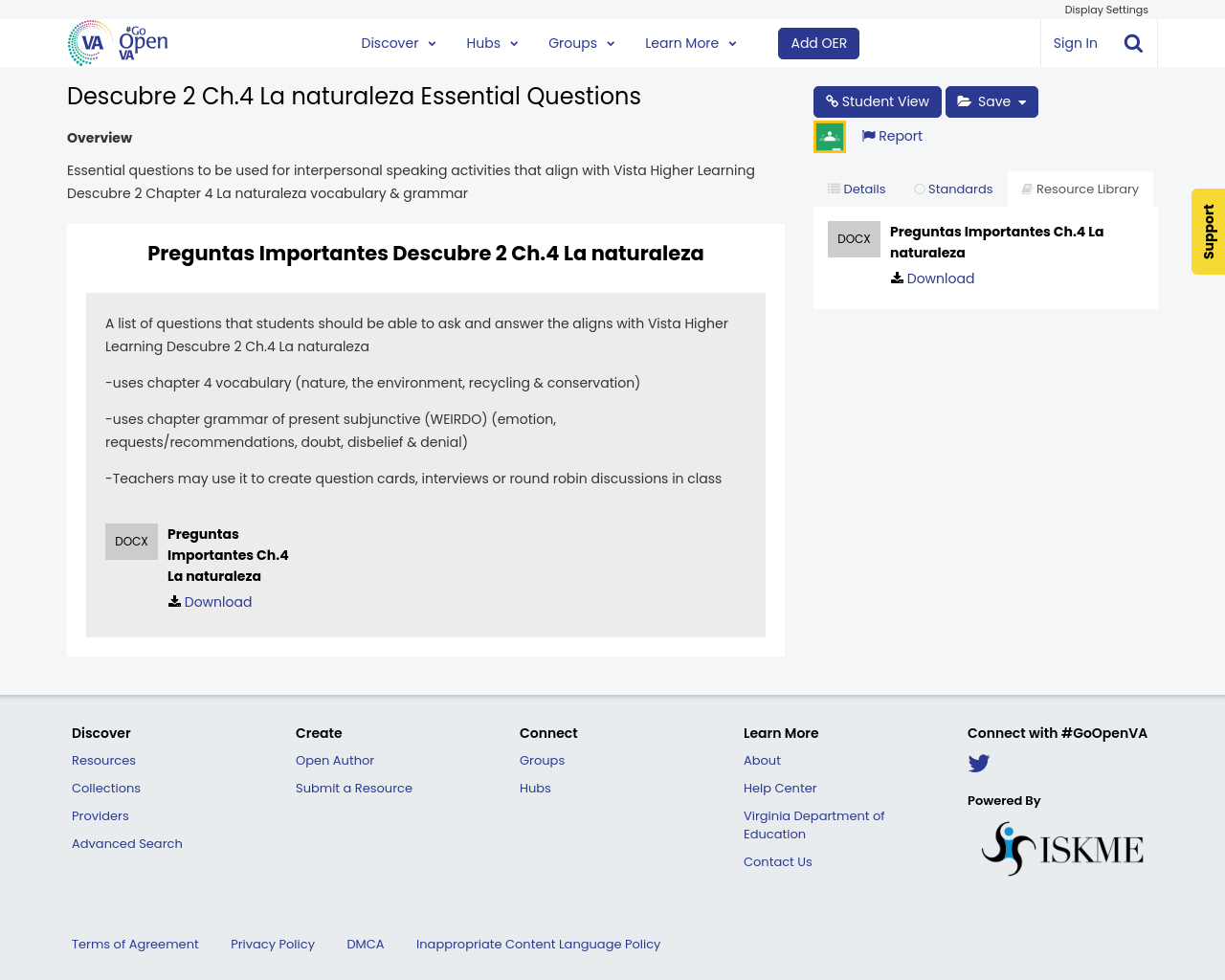Open the Twitter bird icon link

pos(978,764)
